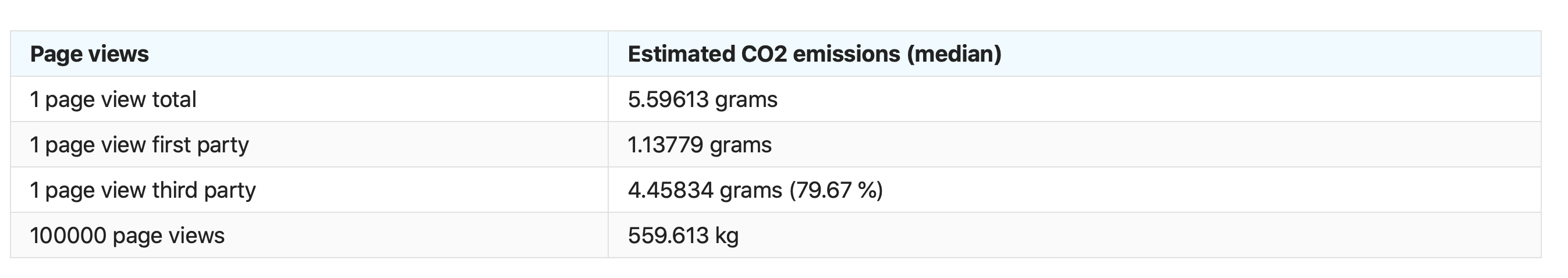1568x278 pixels.
Task: Select the "1 page view third party" cell
Action: pos(143,190)
